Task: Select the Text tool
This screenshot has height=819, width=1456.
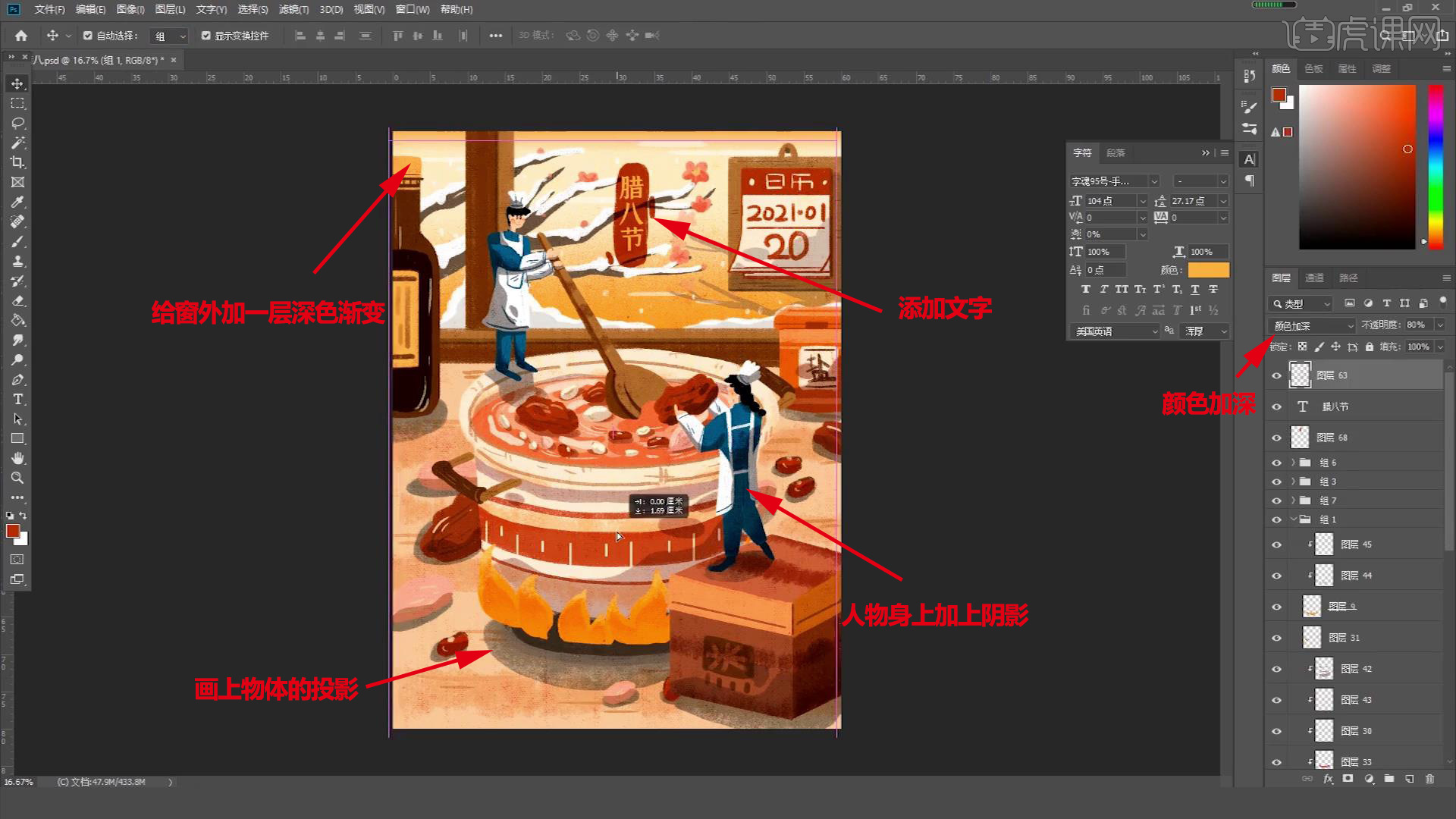Action: click(17, 399)
